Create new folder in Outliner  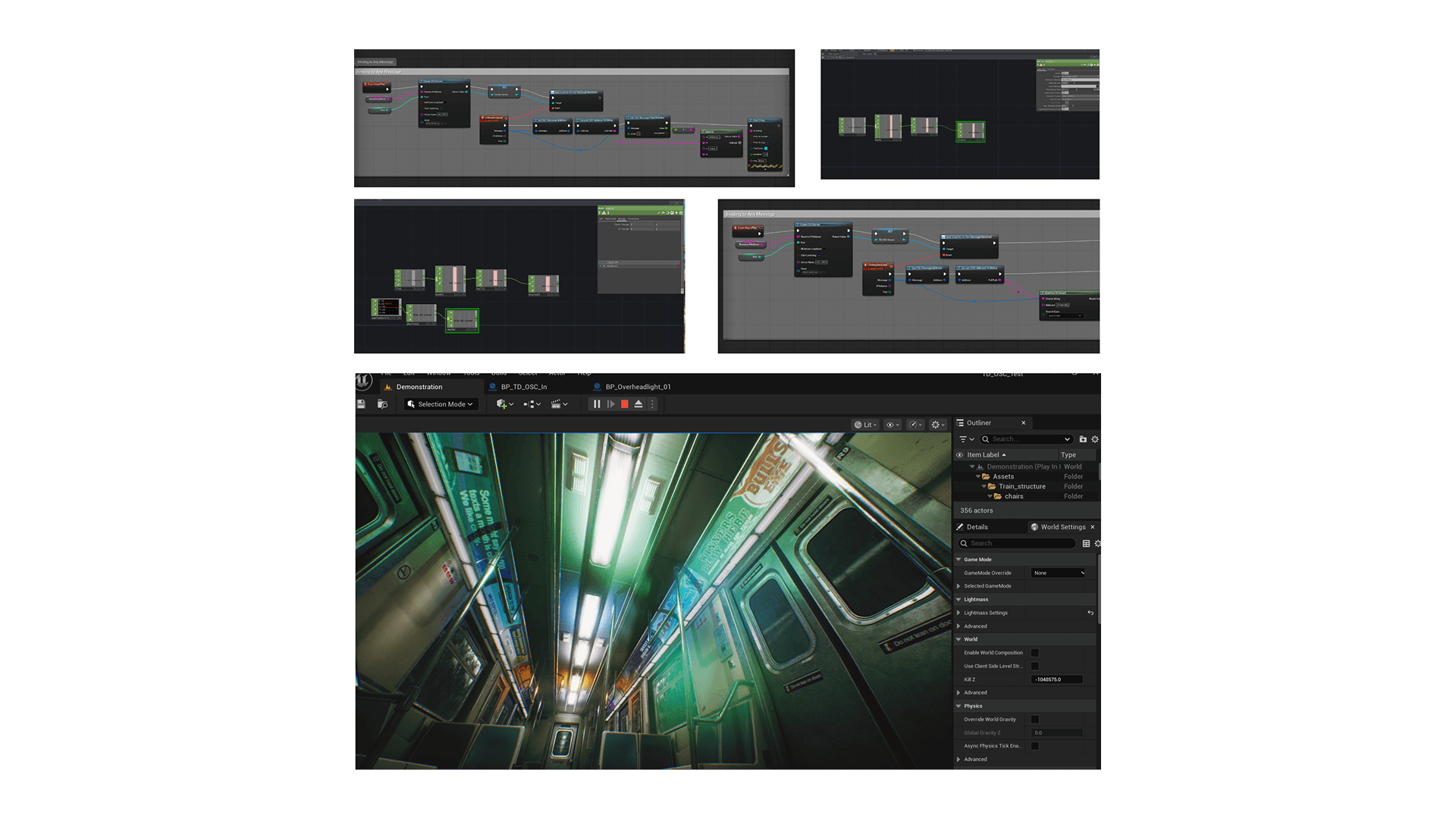click(1083, 439)
